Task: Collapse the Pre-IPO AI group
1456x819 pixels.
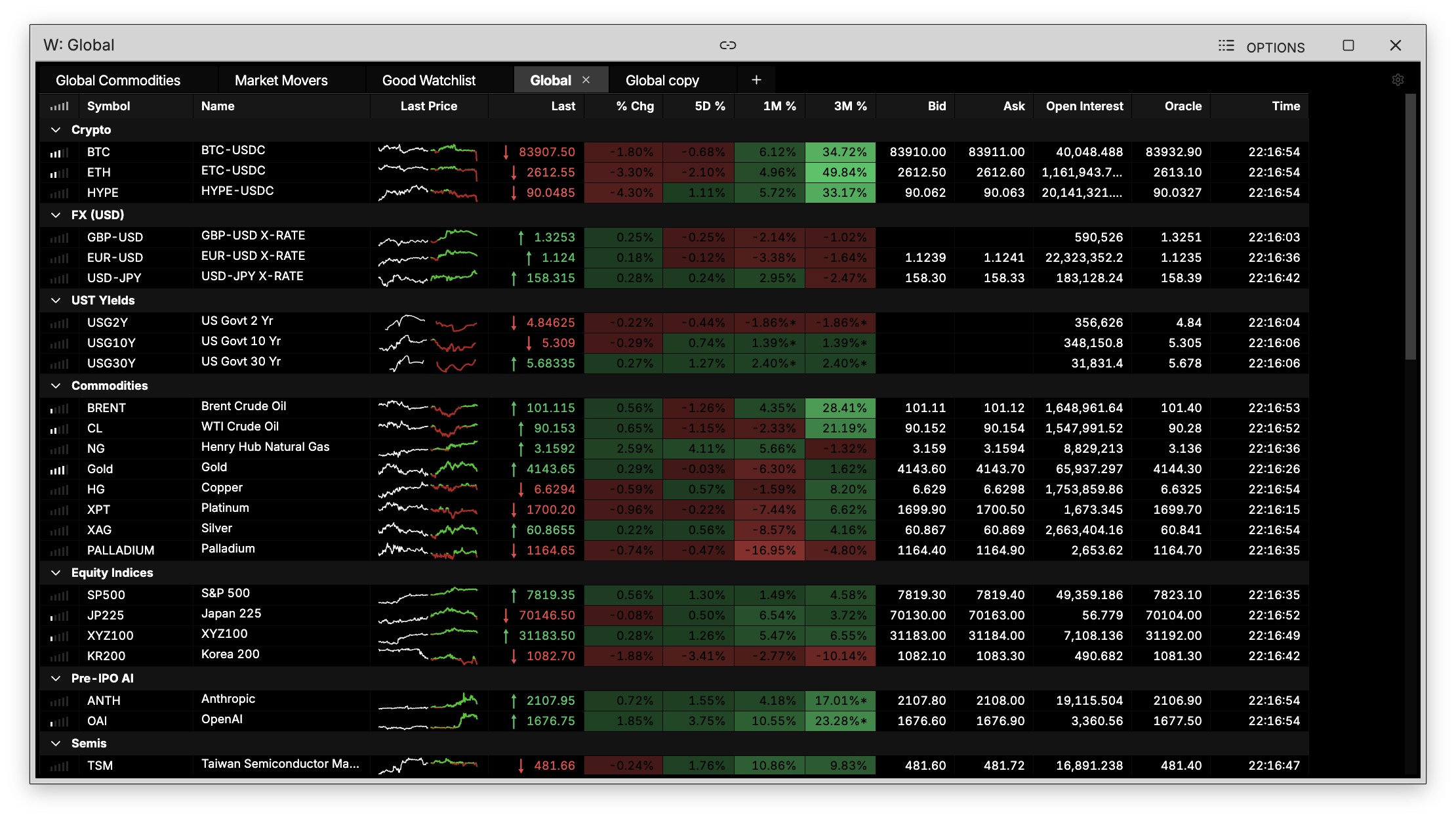Action: (56, 678)
